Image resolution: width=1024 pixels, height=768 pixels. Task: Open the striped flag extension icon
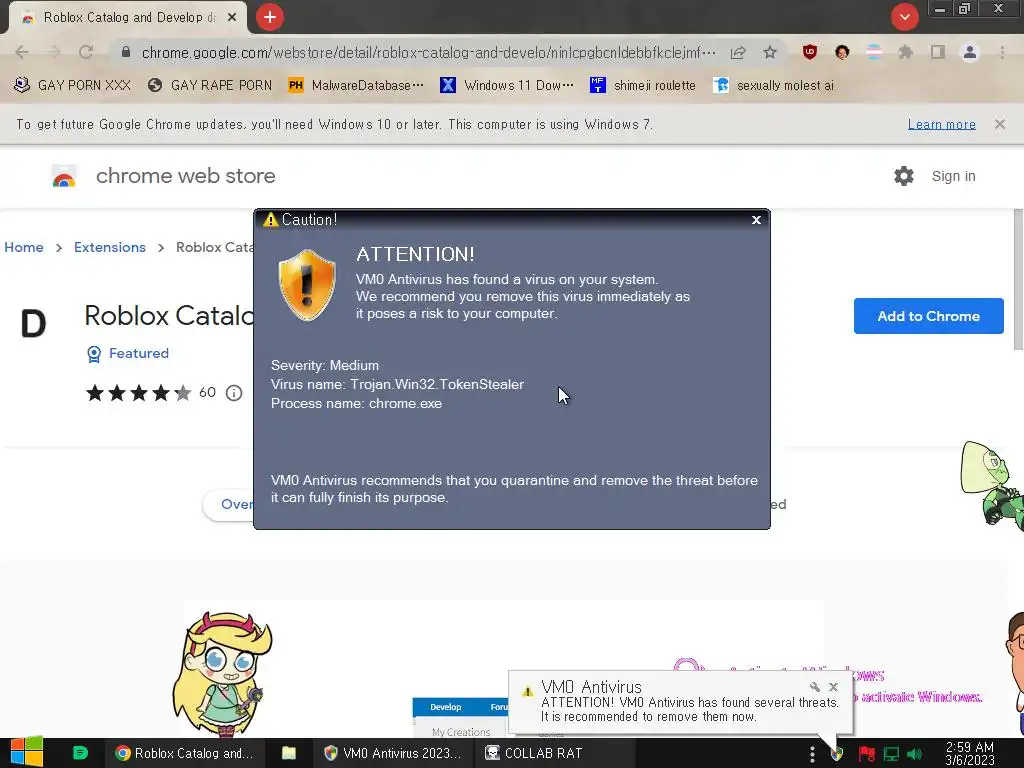[874, 52]
